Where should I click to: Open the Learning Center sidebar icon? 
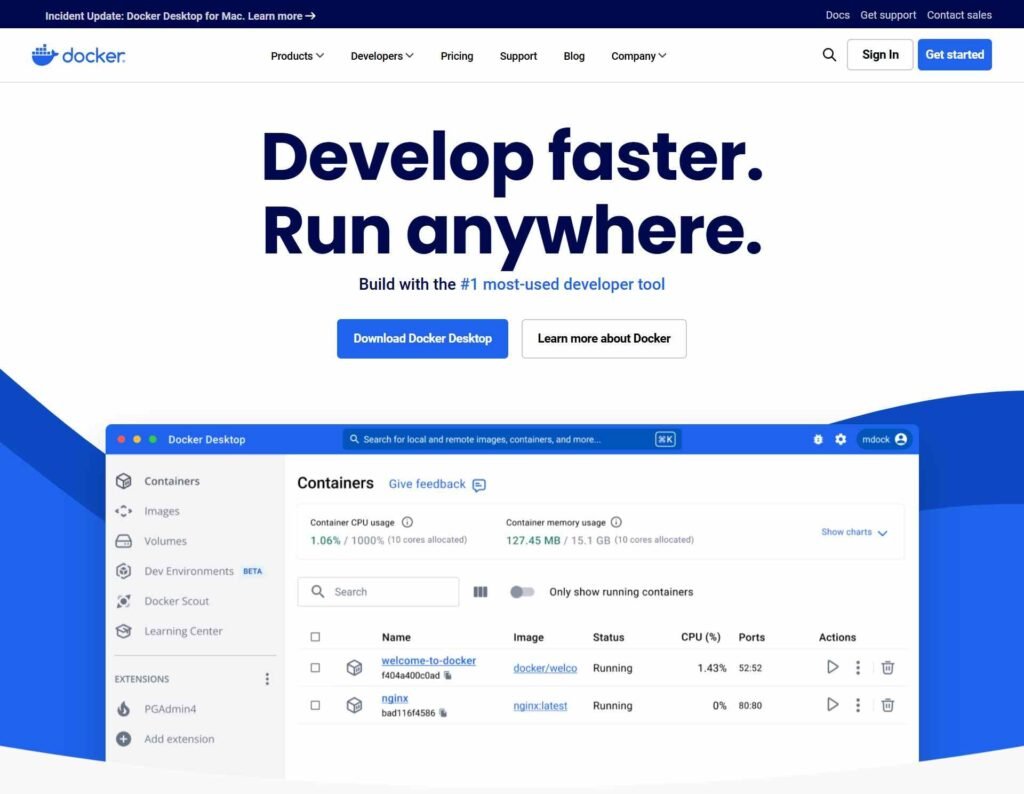click(x=123, y=631)
